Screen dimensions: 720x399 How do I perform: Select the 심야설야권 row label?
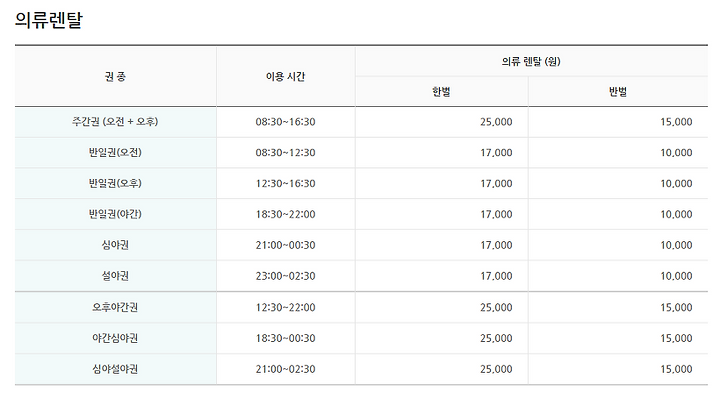coord(115,369)
